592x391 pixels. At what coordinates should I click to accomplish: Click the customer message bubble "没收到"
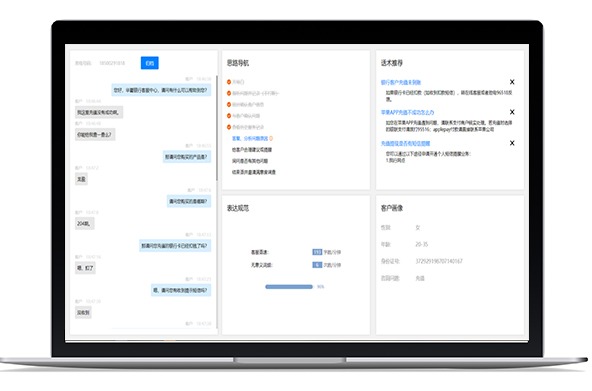click(x=83, y=312)
